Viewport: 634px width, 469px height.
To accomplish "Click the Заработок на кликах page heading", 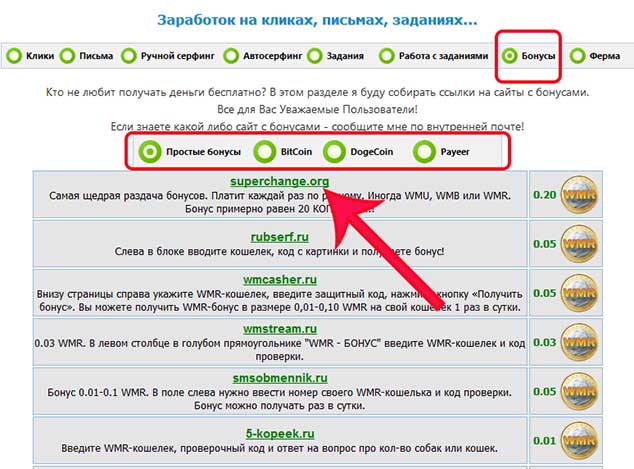I will (x=317, y=20).
